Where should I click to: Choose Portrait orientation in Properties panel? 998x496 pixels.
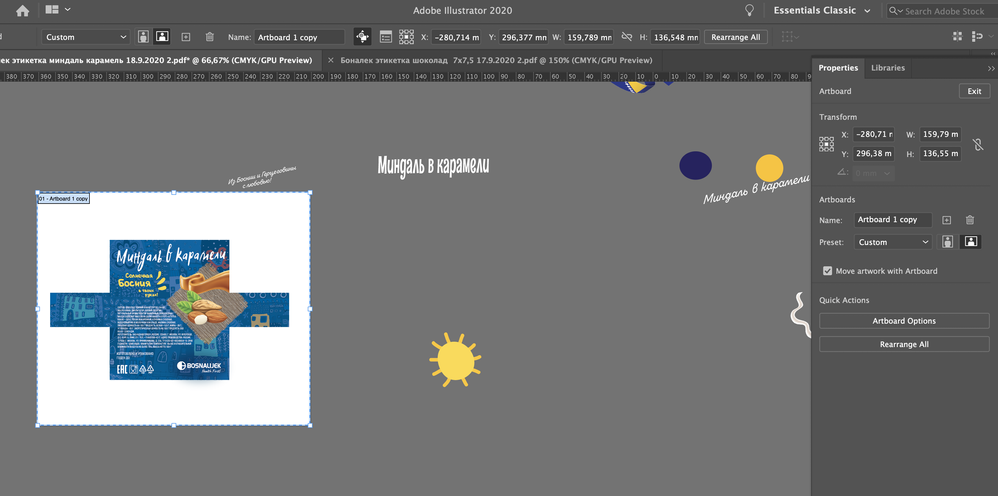pyautogui.click(x=948, y=242)
